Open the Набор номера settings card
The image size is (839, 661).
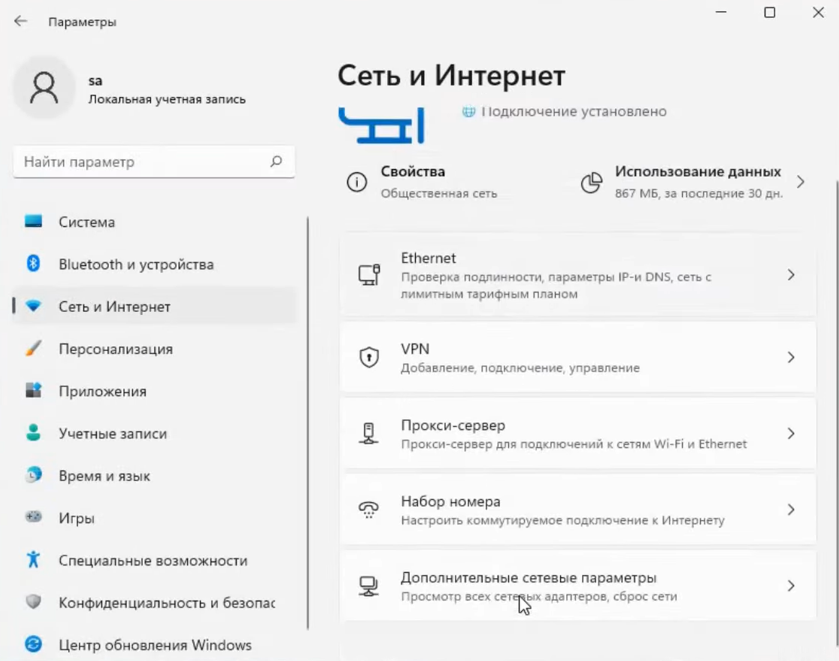coord(578,510)
